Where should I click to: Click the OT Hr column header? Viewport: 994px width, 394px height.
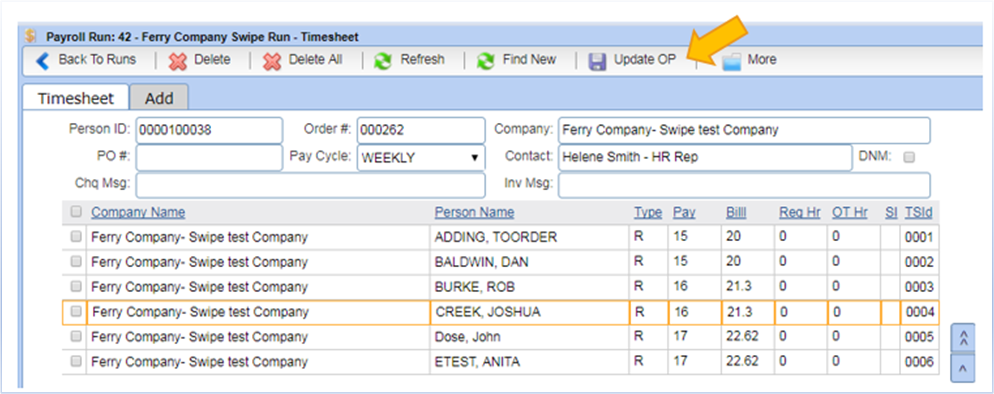849,213
